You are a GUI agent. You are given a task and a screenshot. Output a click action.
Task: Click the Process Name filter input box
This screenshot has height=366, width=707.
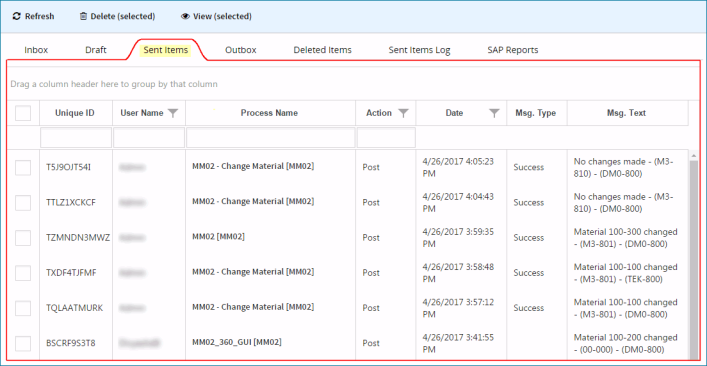pos(271,137)
